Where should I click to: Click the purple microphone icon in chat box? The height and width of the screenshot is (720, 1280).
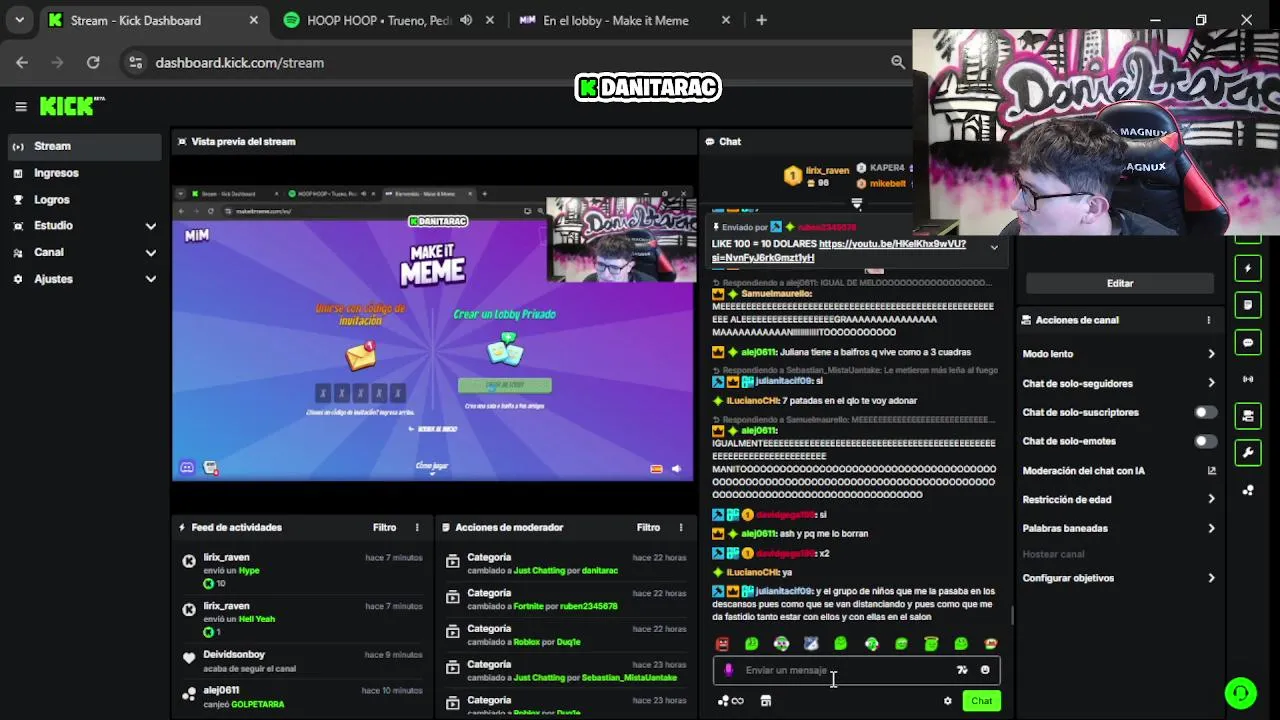(x=729, y=670)
